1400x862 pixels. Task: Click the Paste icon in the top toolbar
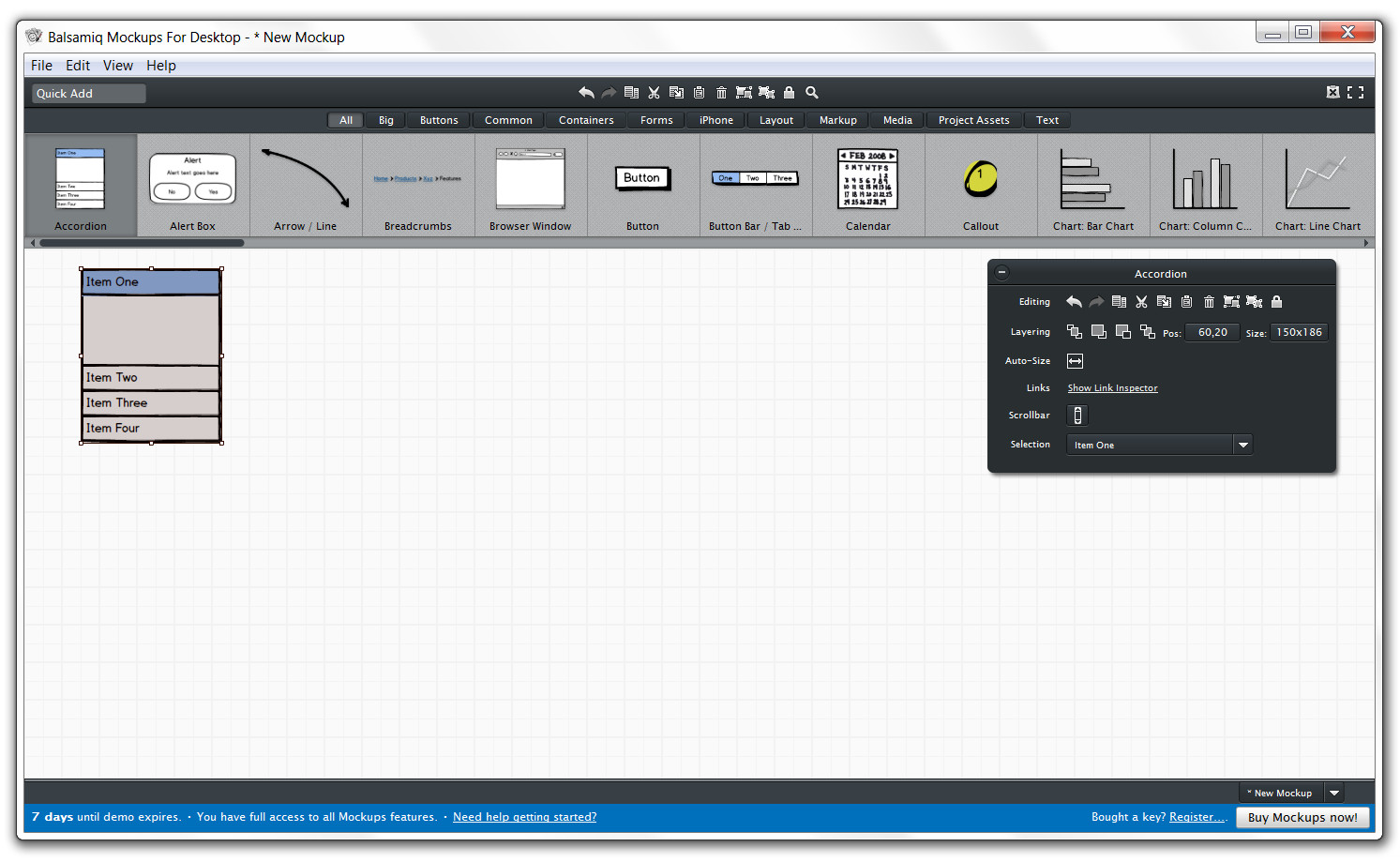pyautogui.click(x=699, y=92)
